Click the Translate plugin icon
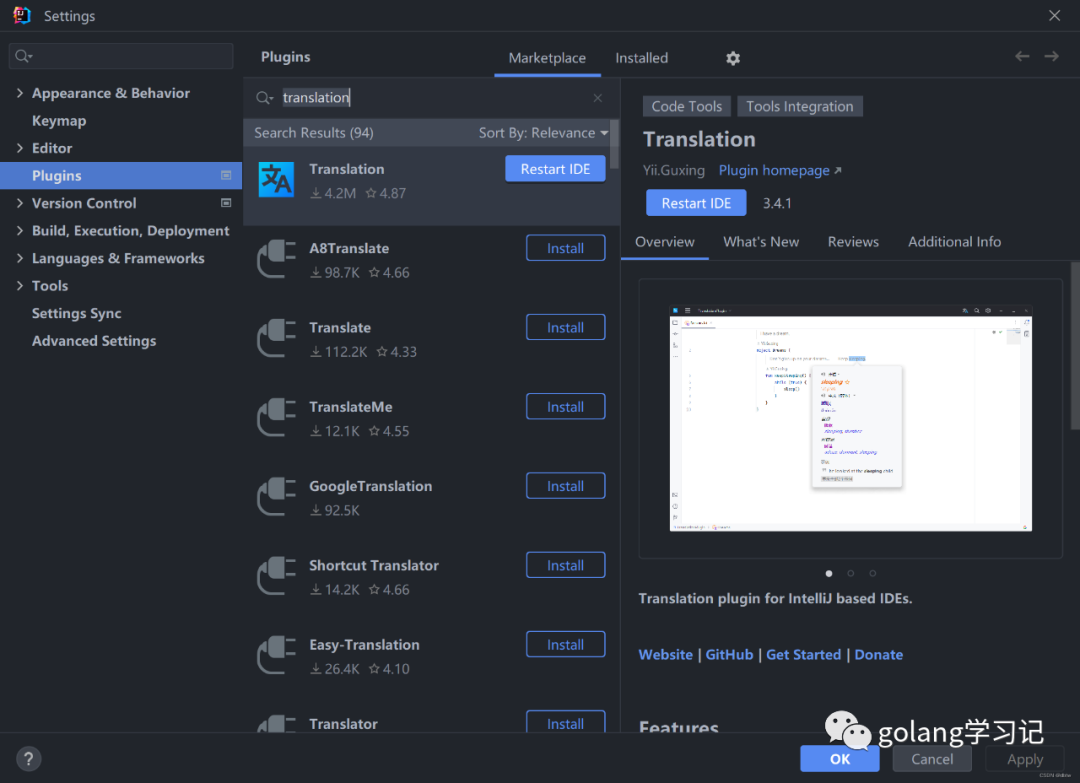 point(276,338)
